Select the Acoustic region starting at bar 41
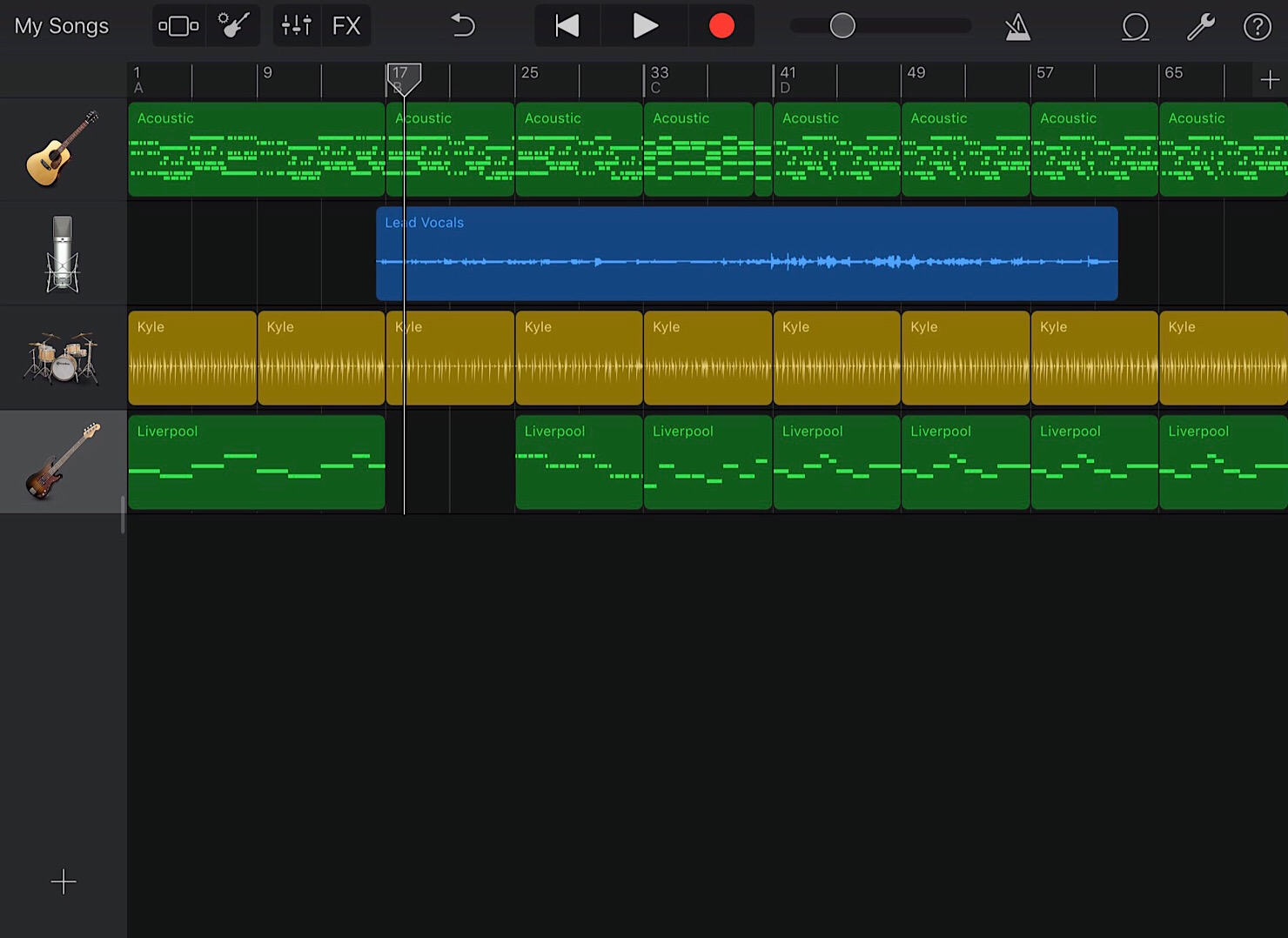This screenshot has height=938, width=1288. pos(836,149)
